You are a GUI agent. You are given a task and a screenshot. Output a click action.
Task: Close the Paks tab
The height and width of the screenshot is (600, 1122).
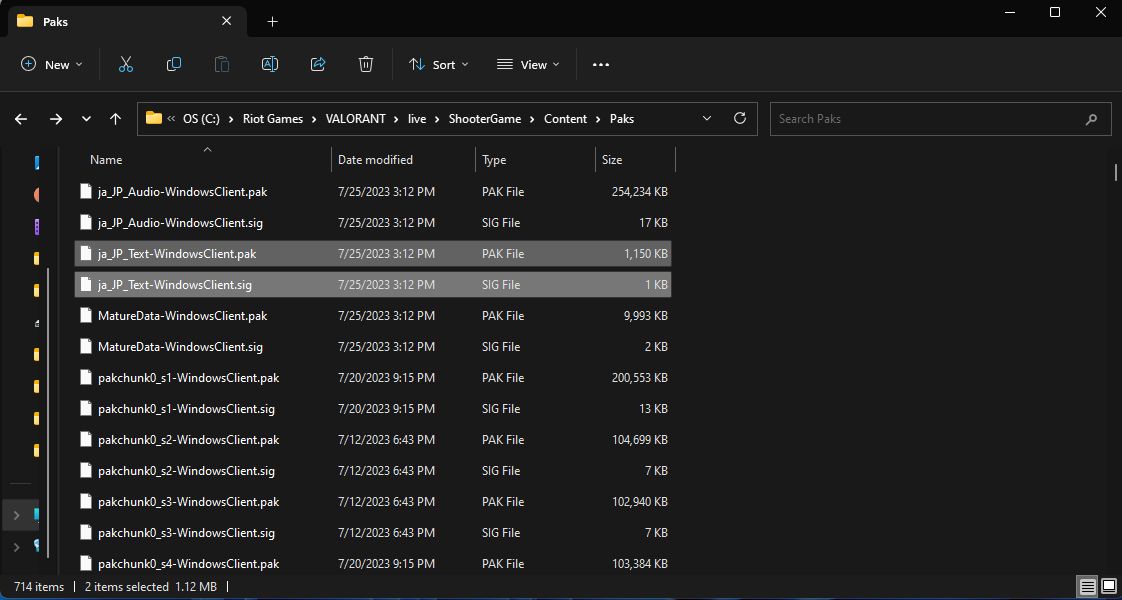pos(227,21)
